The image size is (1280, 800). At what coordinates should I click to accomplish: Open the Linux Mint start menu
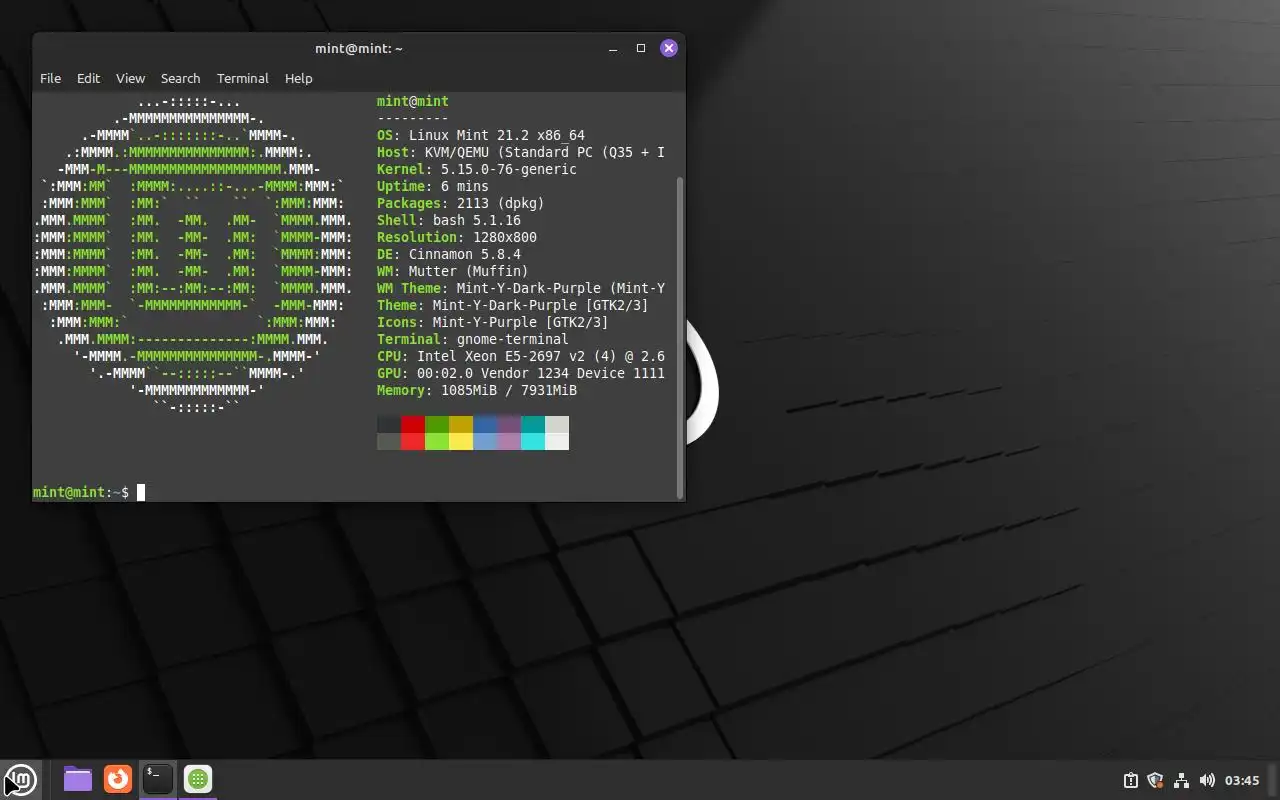click(x=20, y=779)
